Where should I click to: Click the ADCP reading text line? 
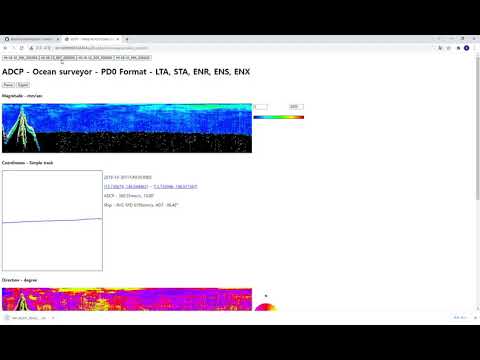click(129, 196)
